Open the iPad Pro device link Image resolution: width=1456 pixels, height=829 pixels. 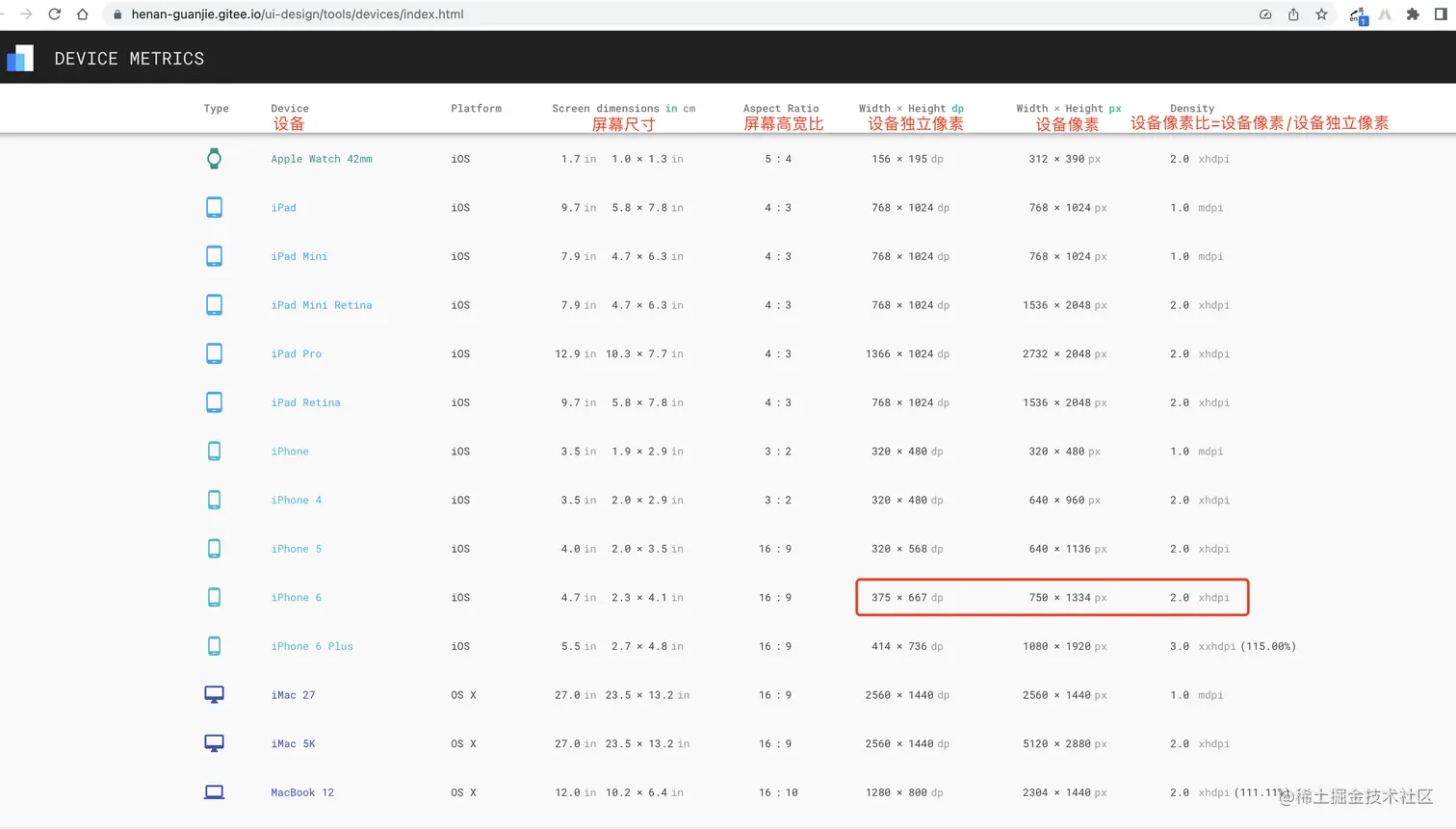pos(297,354)
